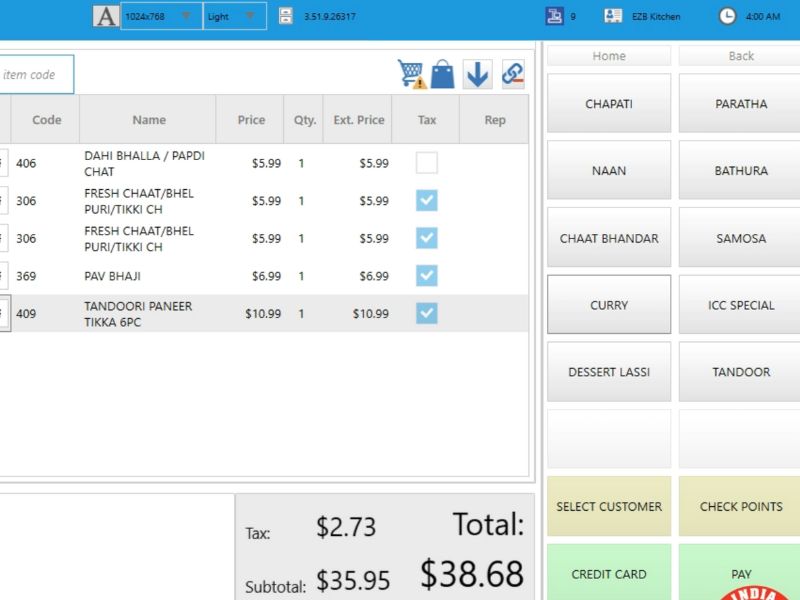Click CHECK POINTS button
This screenshot has width=800, height=600.
tap(741, 506)
